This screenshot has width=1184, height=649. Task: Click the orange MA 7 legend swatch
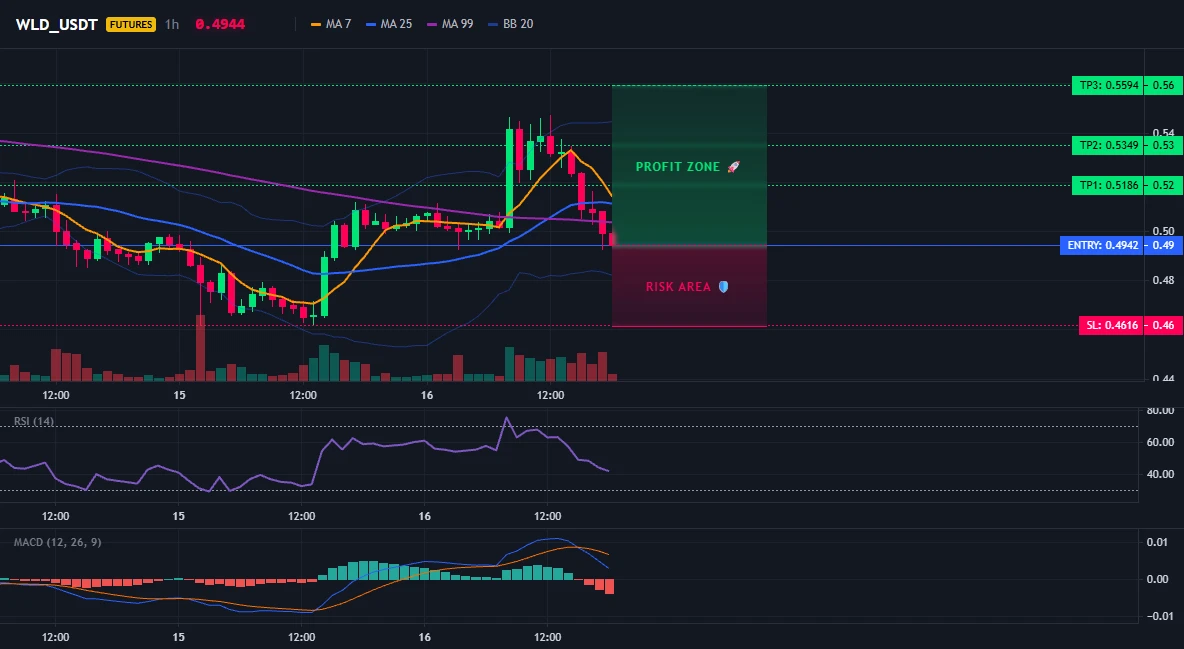pyautogui.click(x=316, y=24)
